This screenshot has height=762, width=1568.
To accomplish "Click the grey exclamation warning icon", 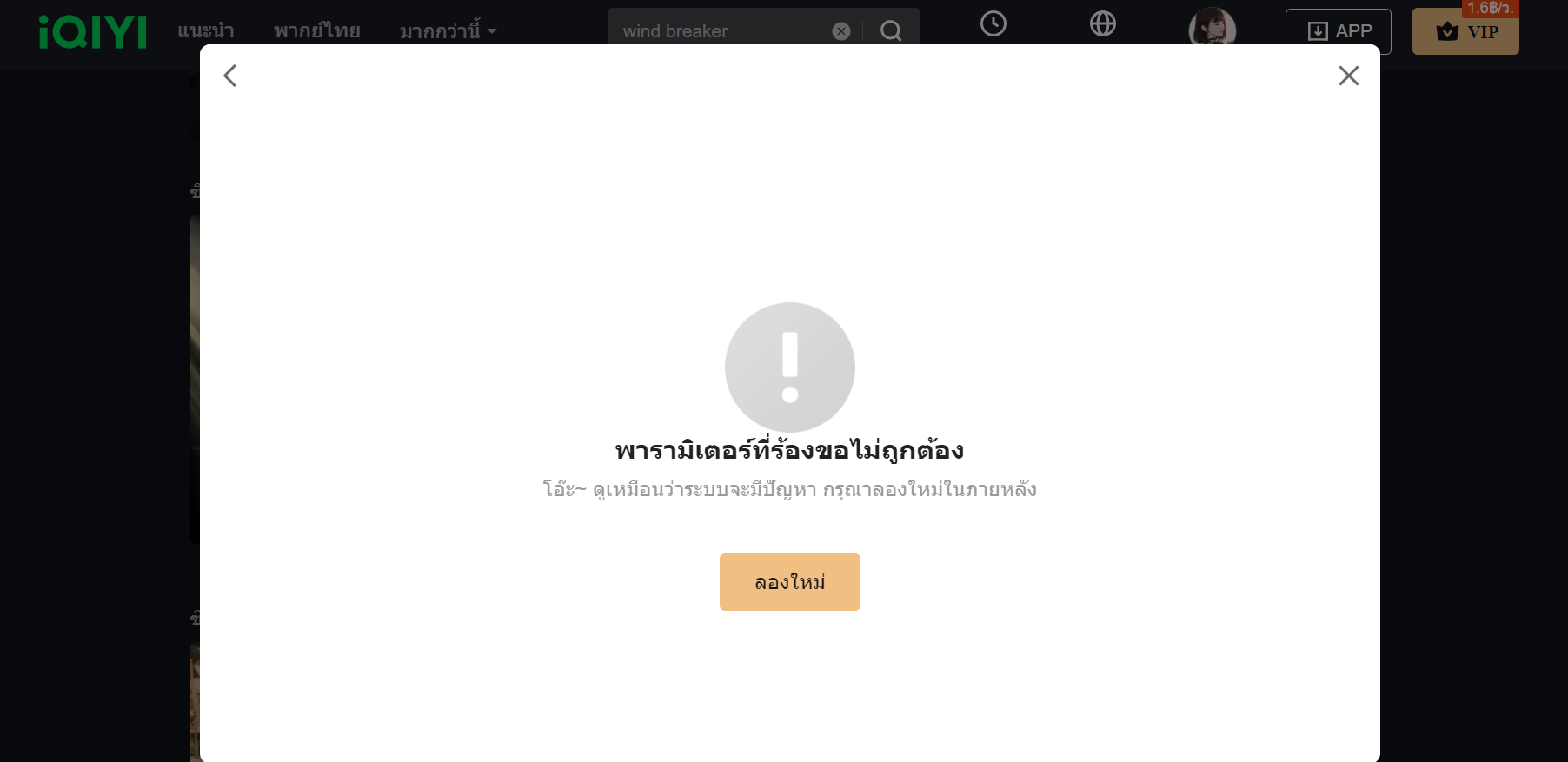I will click(x=790, y=367).
